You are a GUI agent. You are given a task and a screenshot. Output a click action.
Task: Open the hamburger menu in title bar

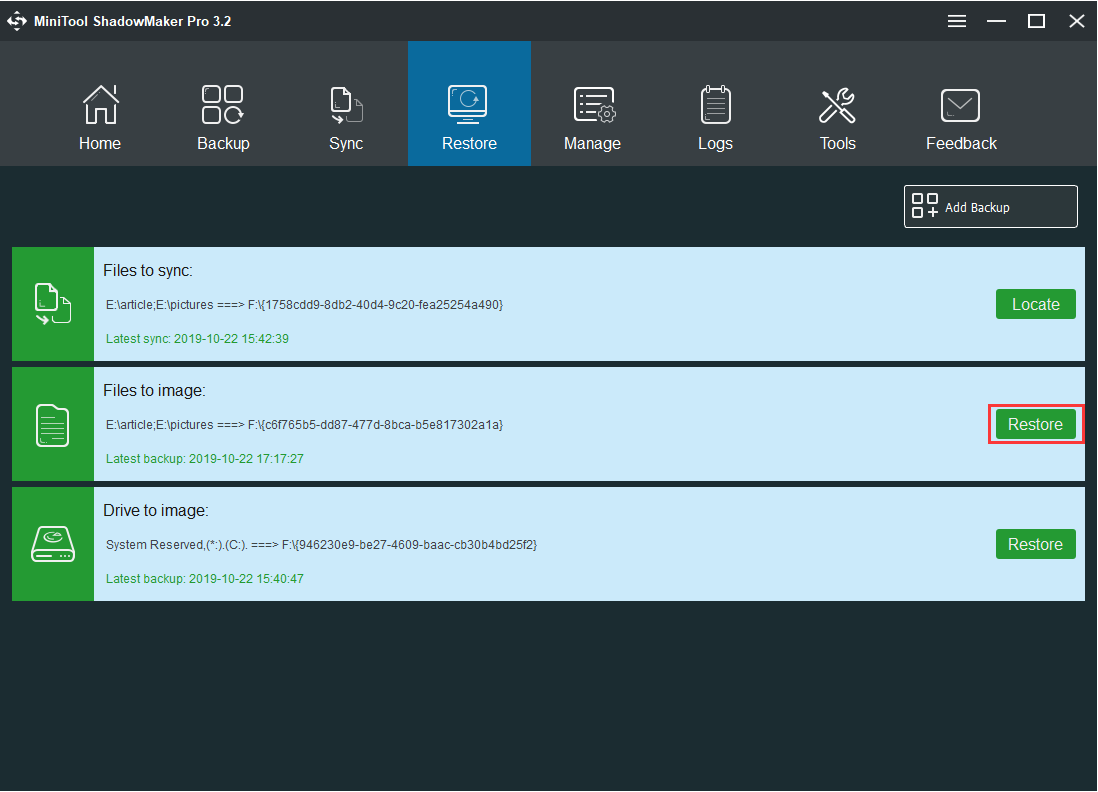pyautogui.click(x=957, y=21)
